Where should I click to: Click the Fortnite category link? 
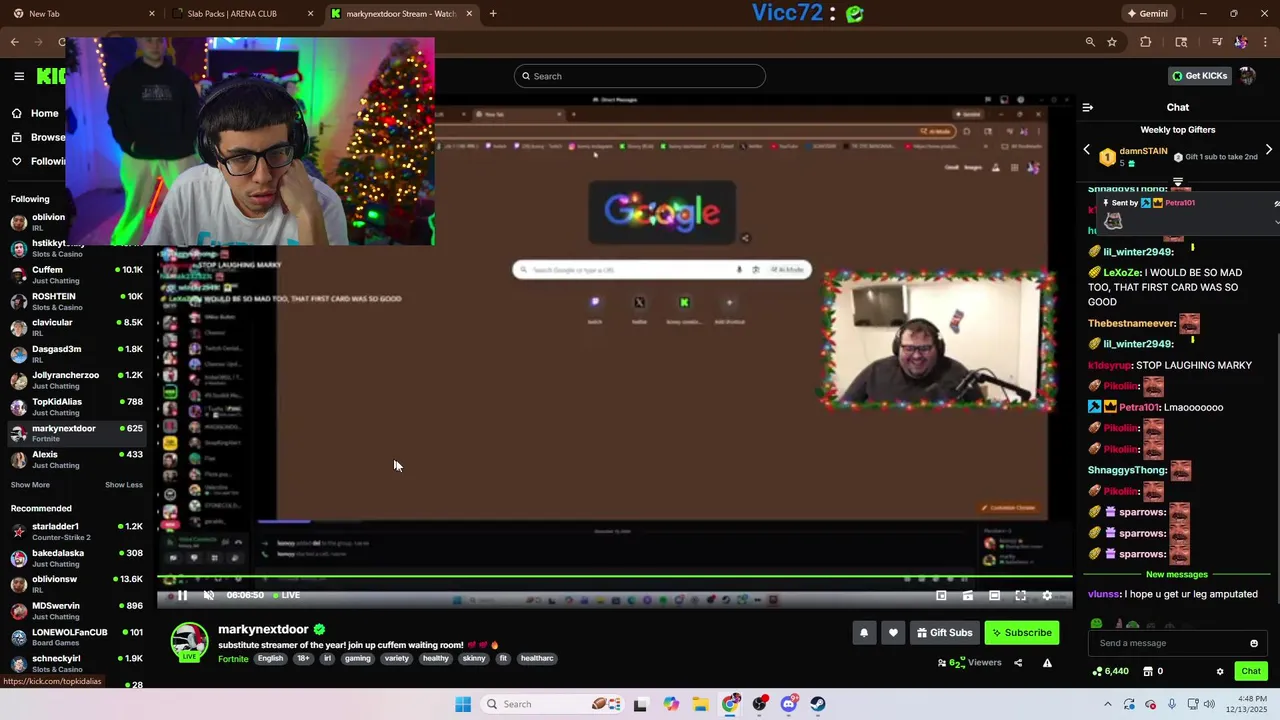click(x=233, y=659)
